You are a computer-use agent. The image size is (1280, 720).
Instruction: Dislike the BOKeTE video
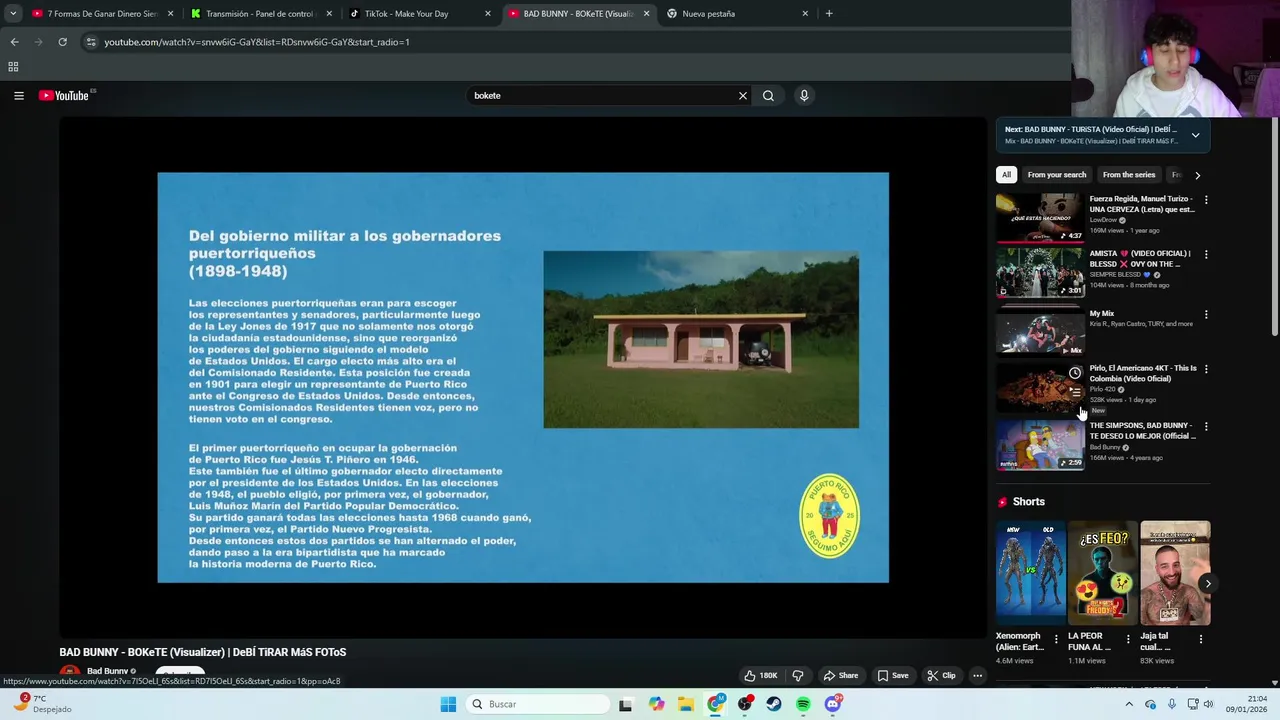pos(798,676)
